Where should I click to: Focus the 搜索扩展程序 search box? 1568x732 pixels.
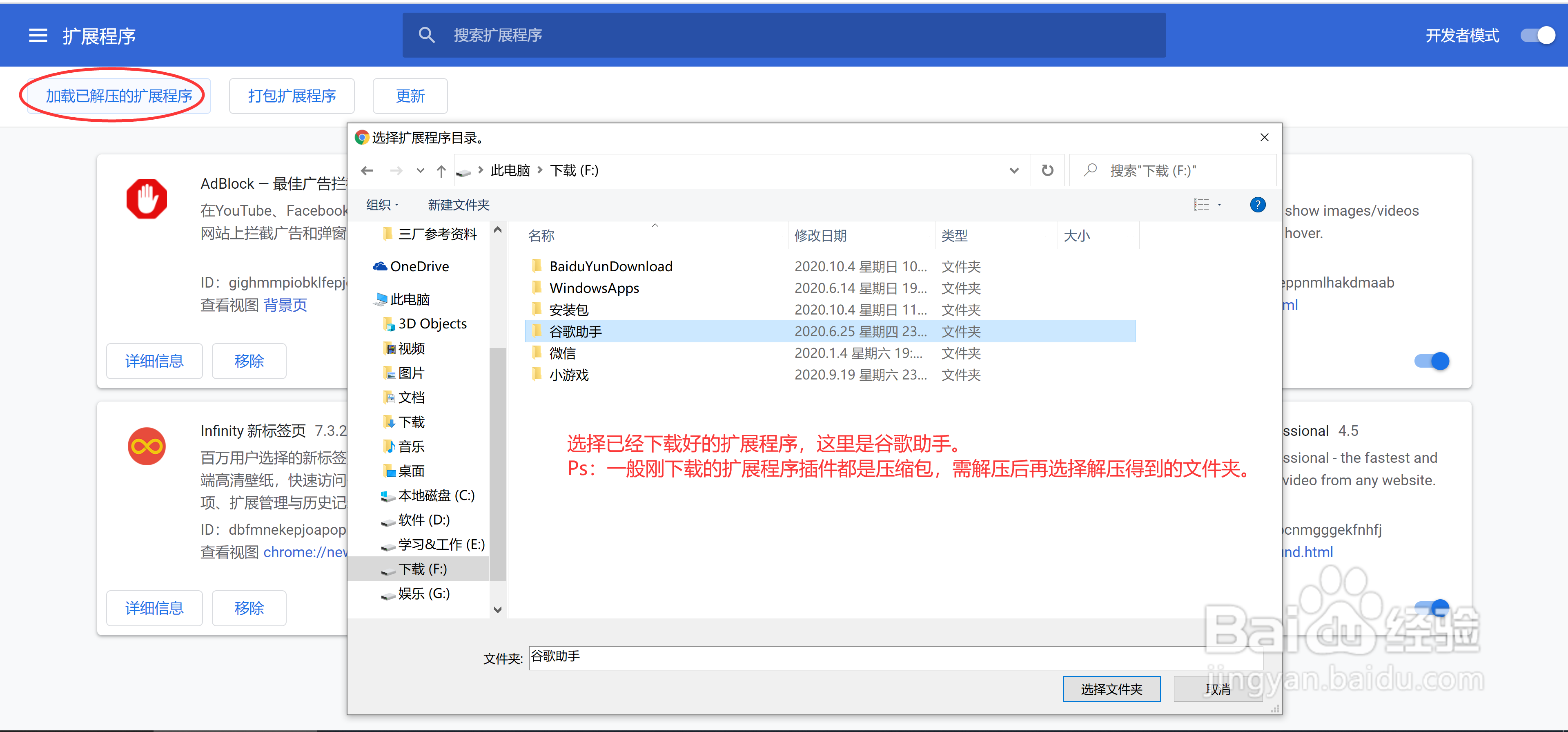tap(784, 35)
